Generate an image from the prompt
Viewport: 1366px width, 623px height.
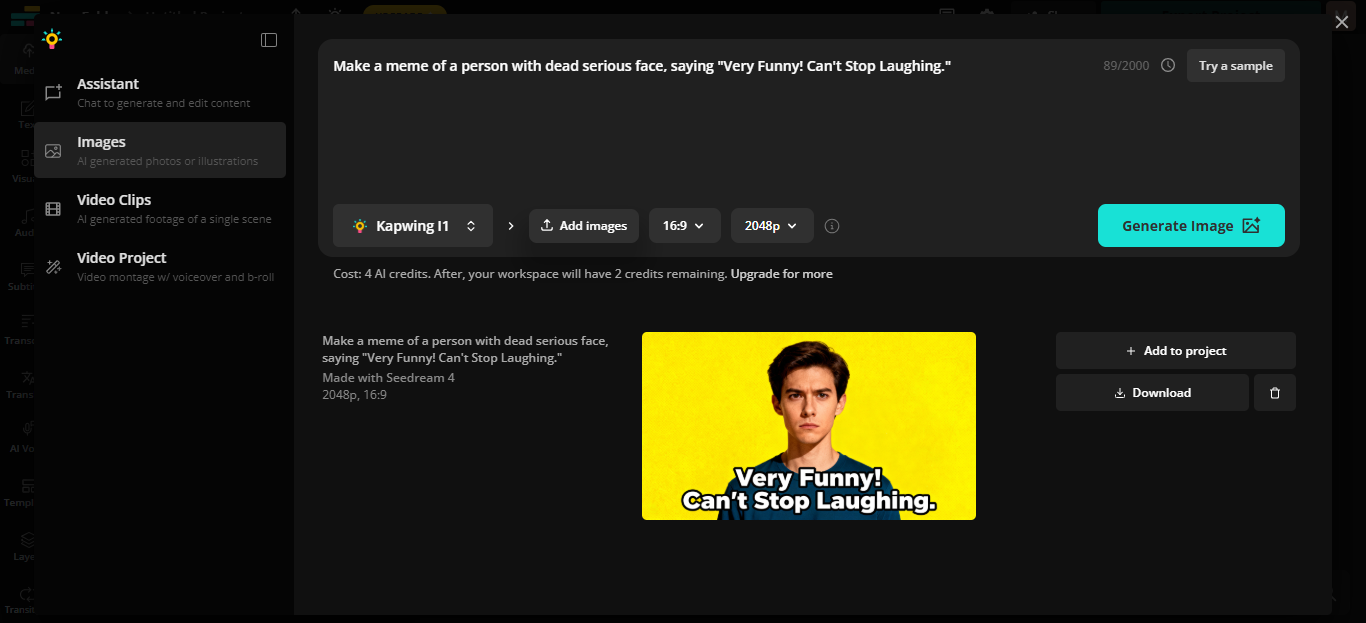[1190, 225]
